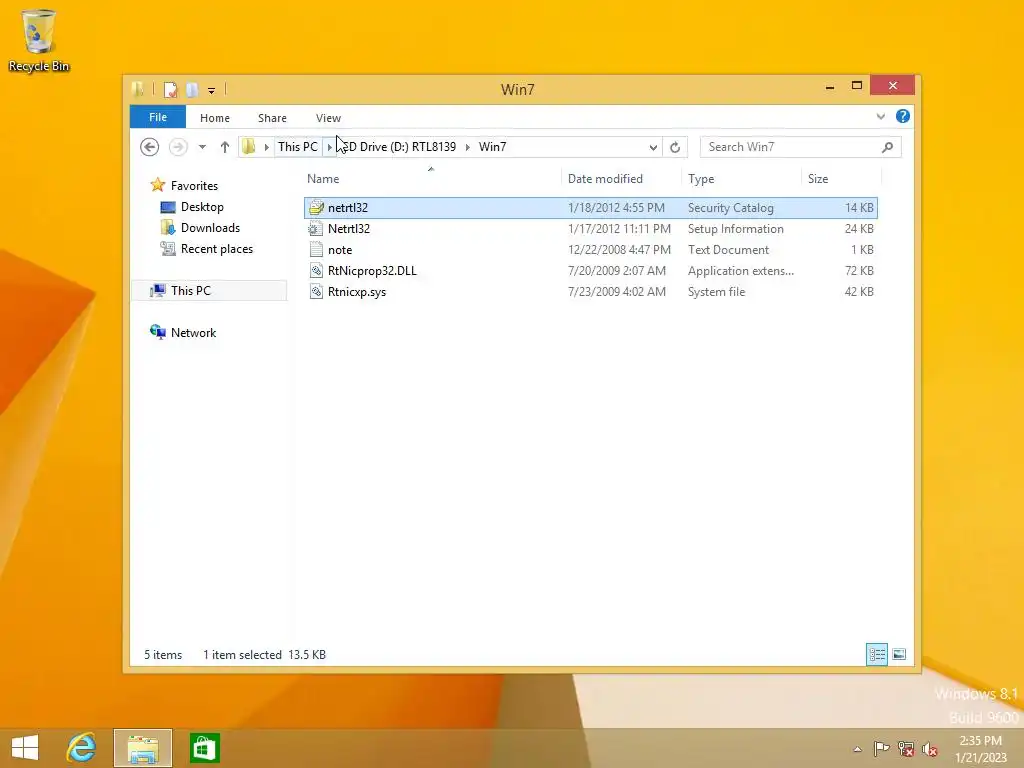Open the address bar history dropdown
This screenshot has width=1024, height=768.
(653, 147)
